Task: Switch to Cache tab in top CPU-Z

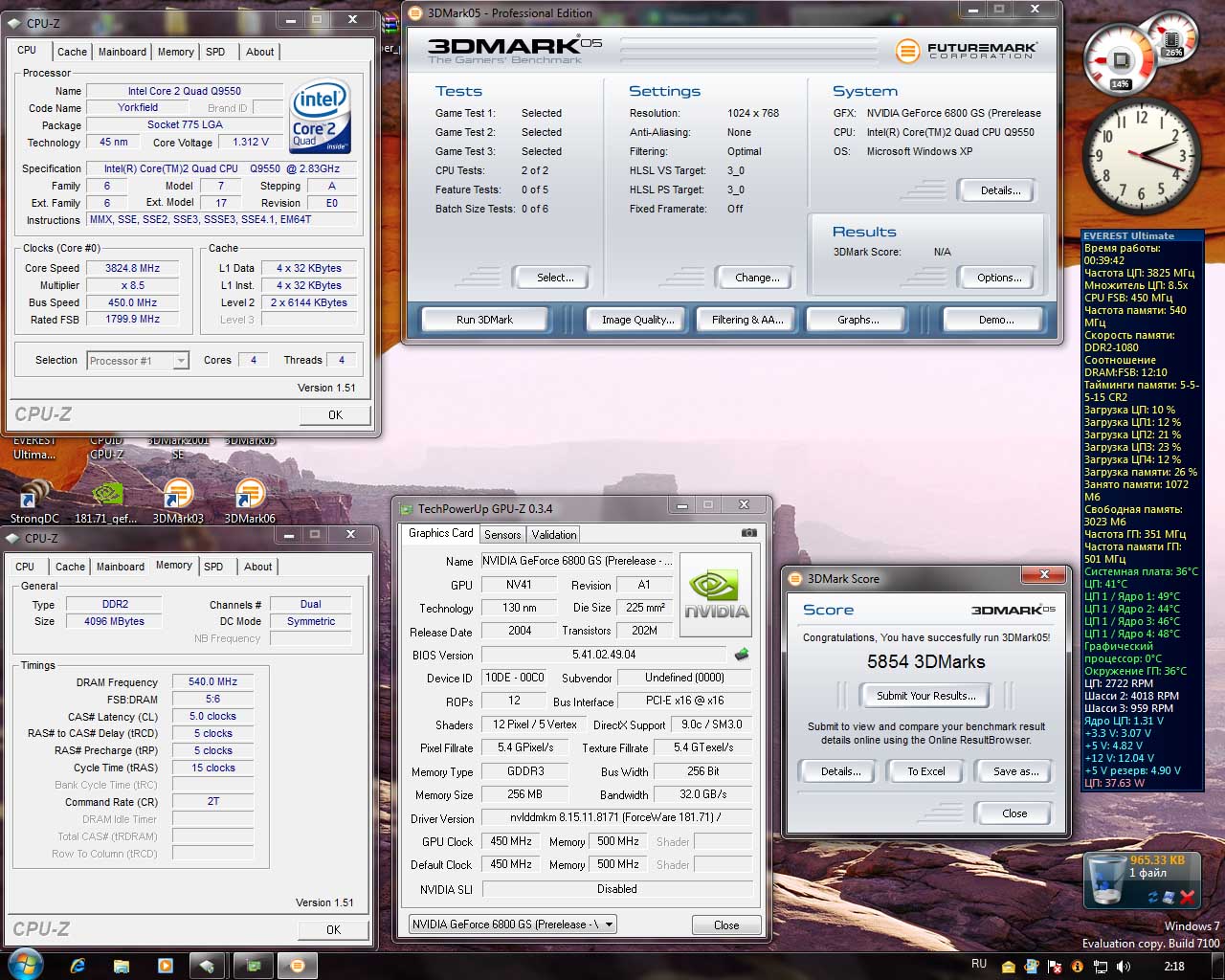Action: 72,52
